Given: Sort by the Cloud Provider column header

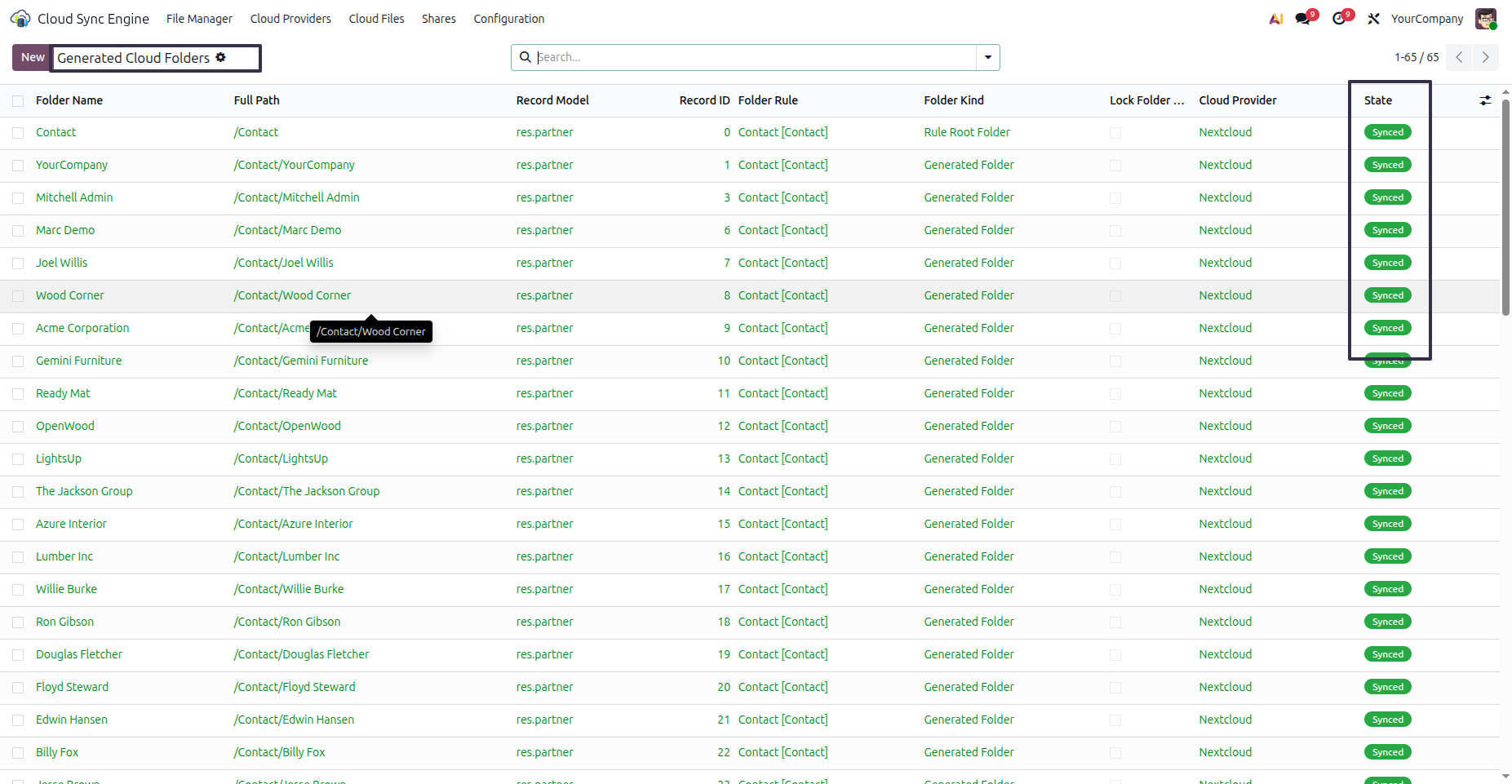Looking at the screenshot, I should (1238, 100).
